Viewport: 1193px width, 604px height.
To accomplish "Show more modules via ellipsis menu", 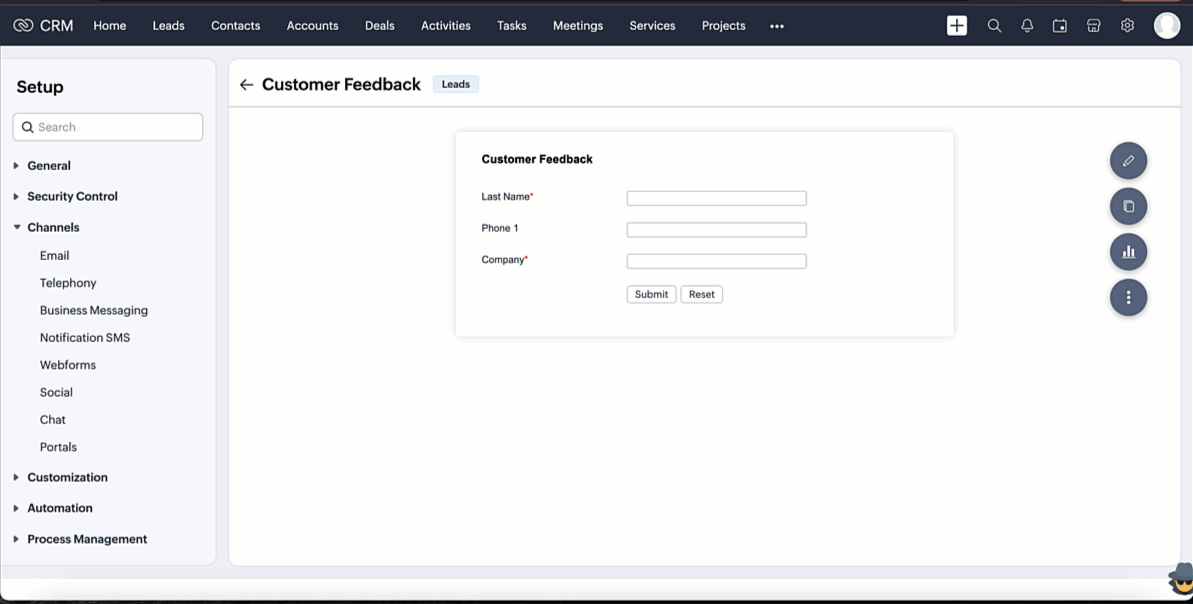I will click(x=777, y=27).
